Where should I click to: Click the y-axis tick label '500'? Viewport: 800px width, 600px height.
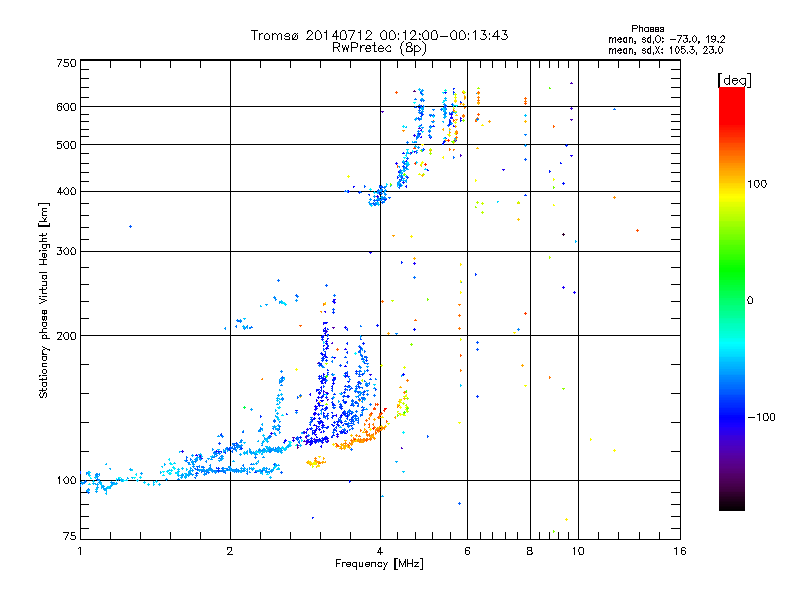66,145
